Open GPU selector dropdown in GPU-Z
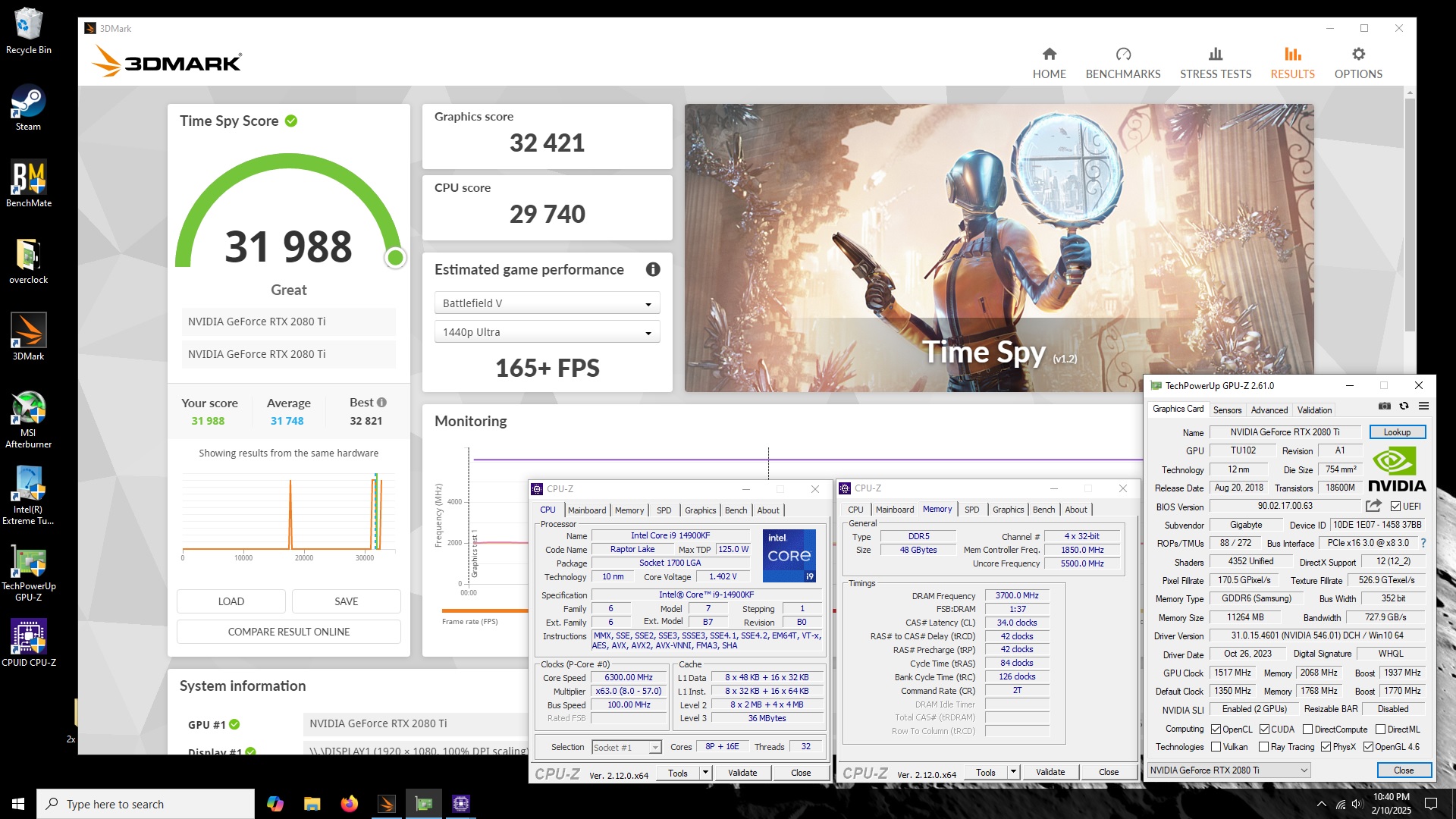The height and width of the screenshot is (819, 1456). (x=1228, y=770)
